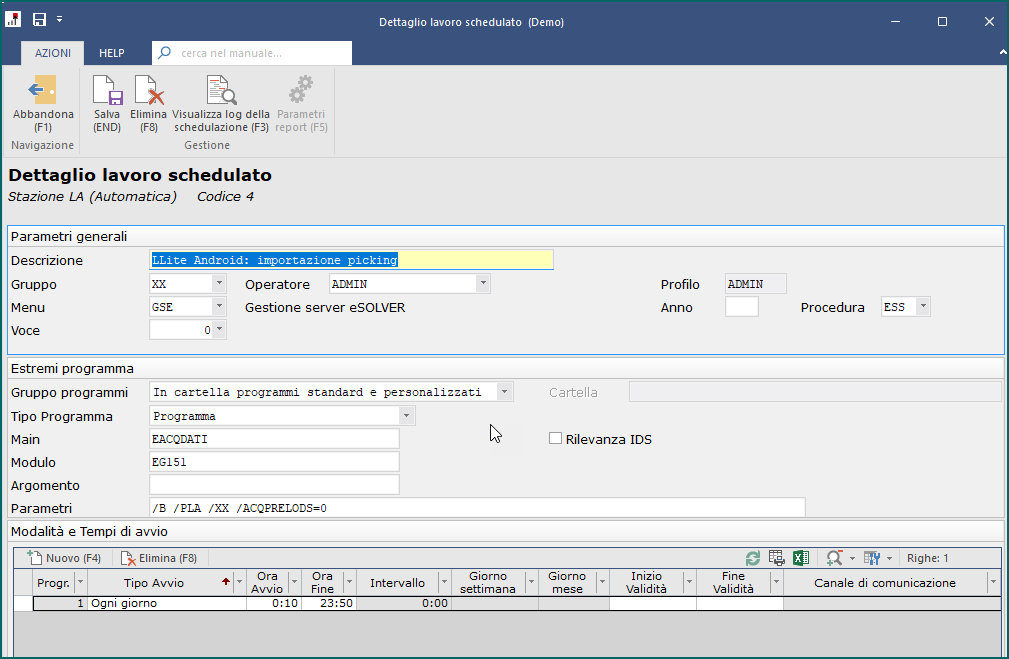The image size is (1009, 659).
Task: Click the search magnifier icon in manual search
Action: 165,52
